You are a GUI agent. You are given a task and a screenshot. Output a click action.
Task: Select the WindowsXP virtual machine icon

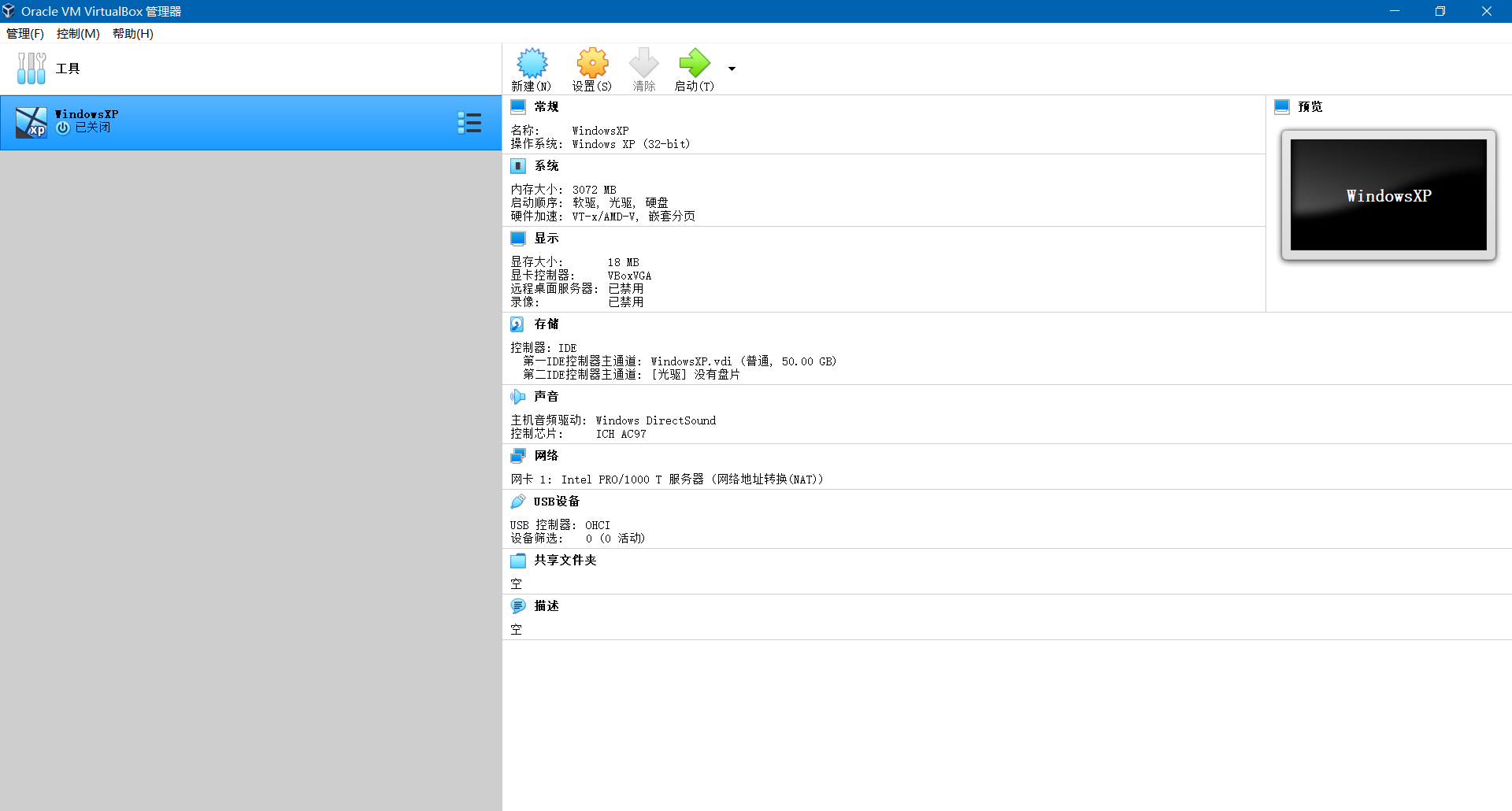click(x=31, y=123)
